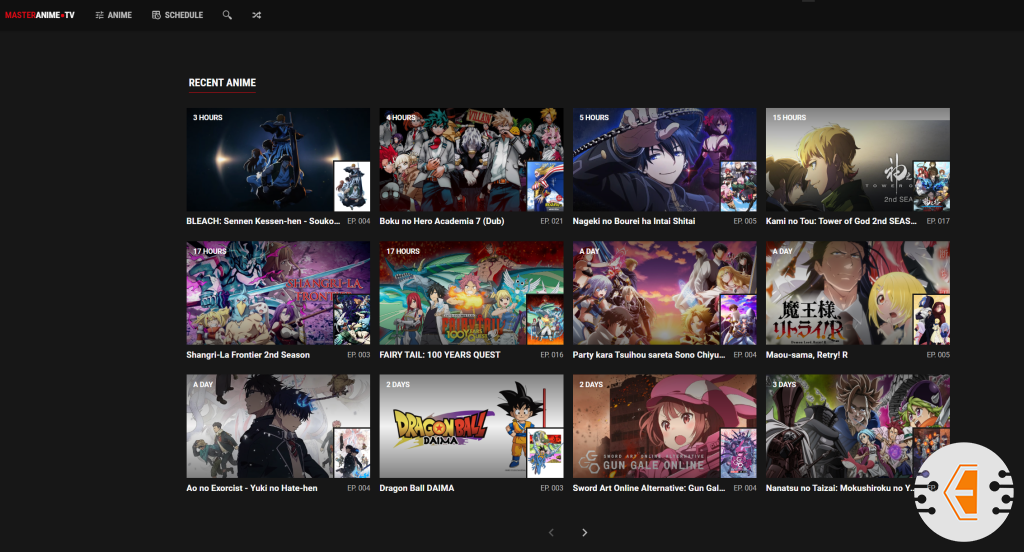Viewport: 1024px width, 552px height.
Task: Open BLEACH: Sennen Kessen-hen title link
Action: pos(264,221)
